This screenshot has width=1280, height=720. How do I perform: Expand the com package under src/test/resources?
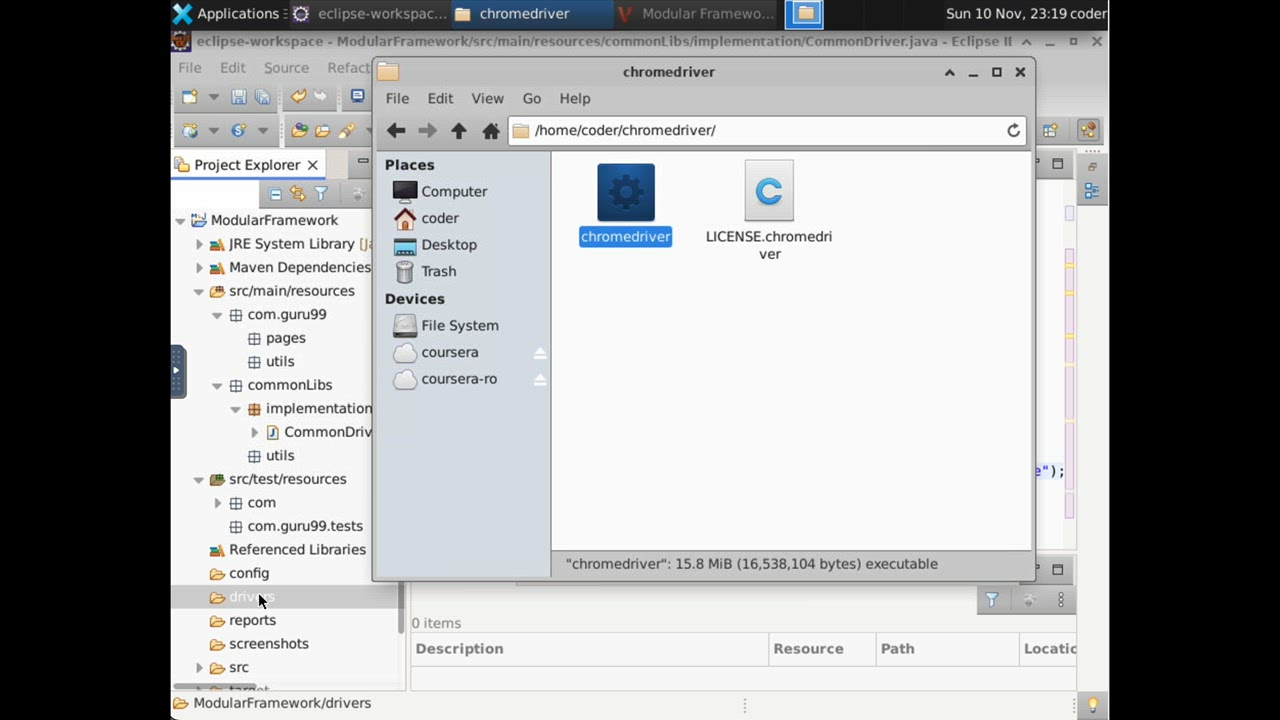(217, 503)
